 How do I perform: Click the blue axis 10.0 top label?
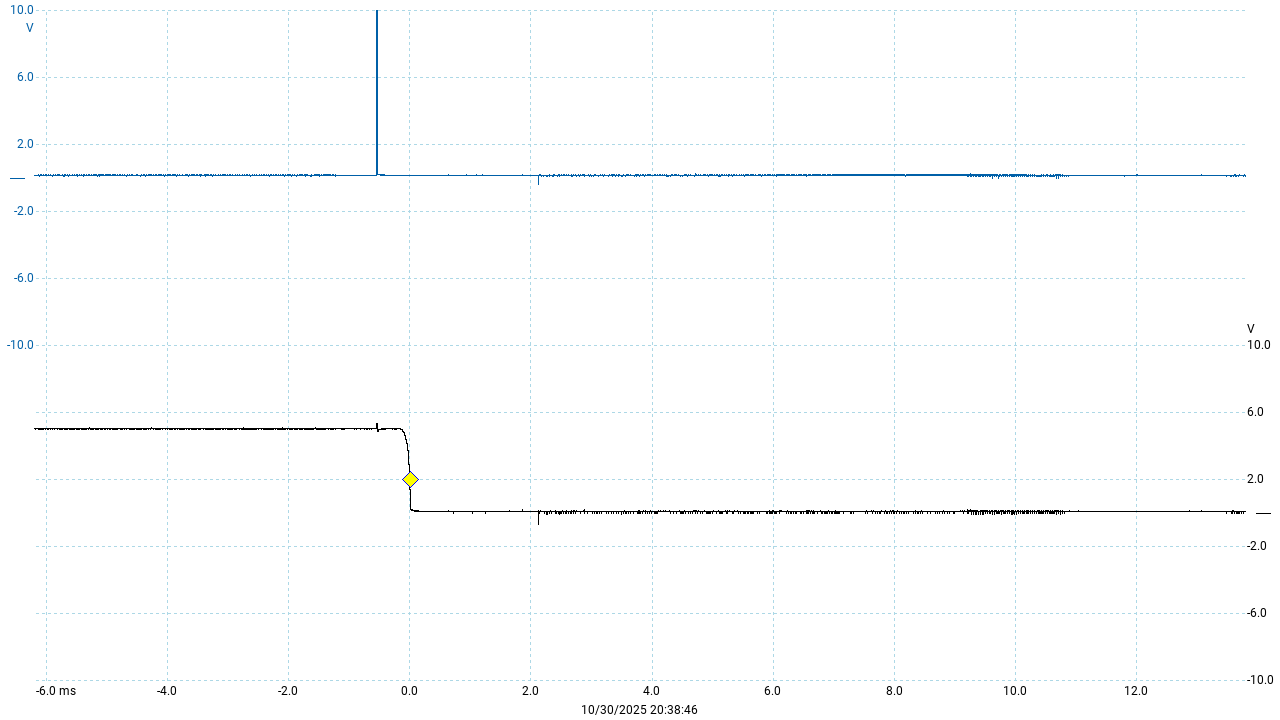tap(22, 10)
